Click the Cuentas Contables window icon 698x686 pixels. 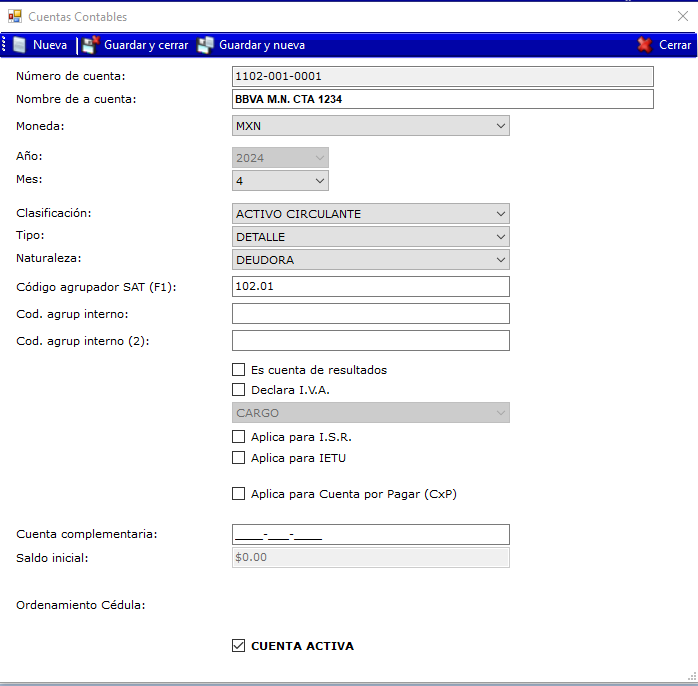point(14,17)
